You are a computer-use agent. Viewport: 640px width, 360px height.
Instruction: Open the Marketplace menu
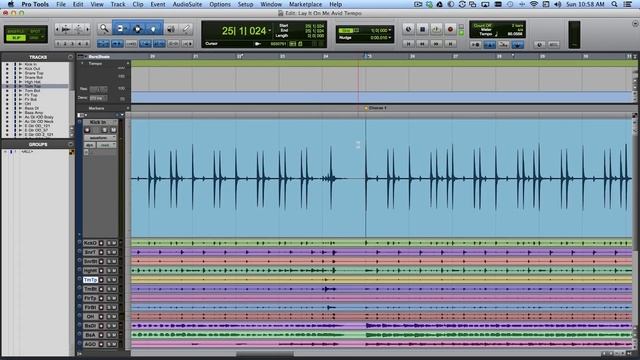(x=305, y=4)
